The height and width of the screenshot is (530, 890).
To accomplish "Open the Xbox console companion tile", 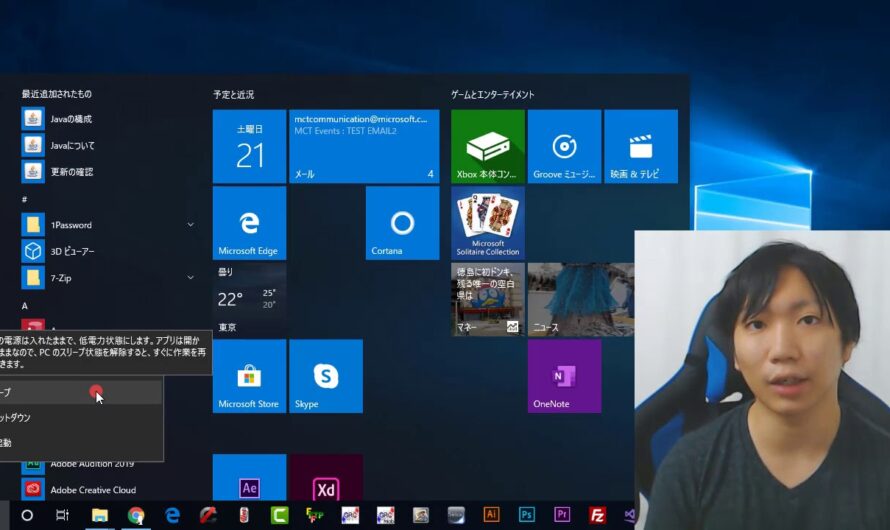I will click(x=488, y=147).
